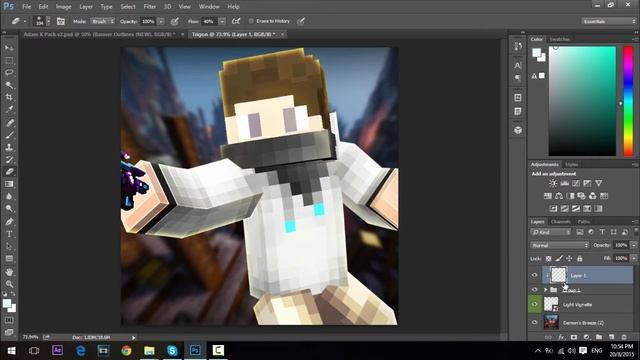Viewport: 640px width, 360px height.
Task: Switch to the Swatches tab
Action: pos(560,39)
